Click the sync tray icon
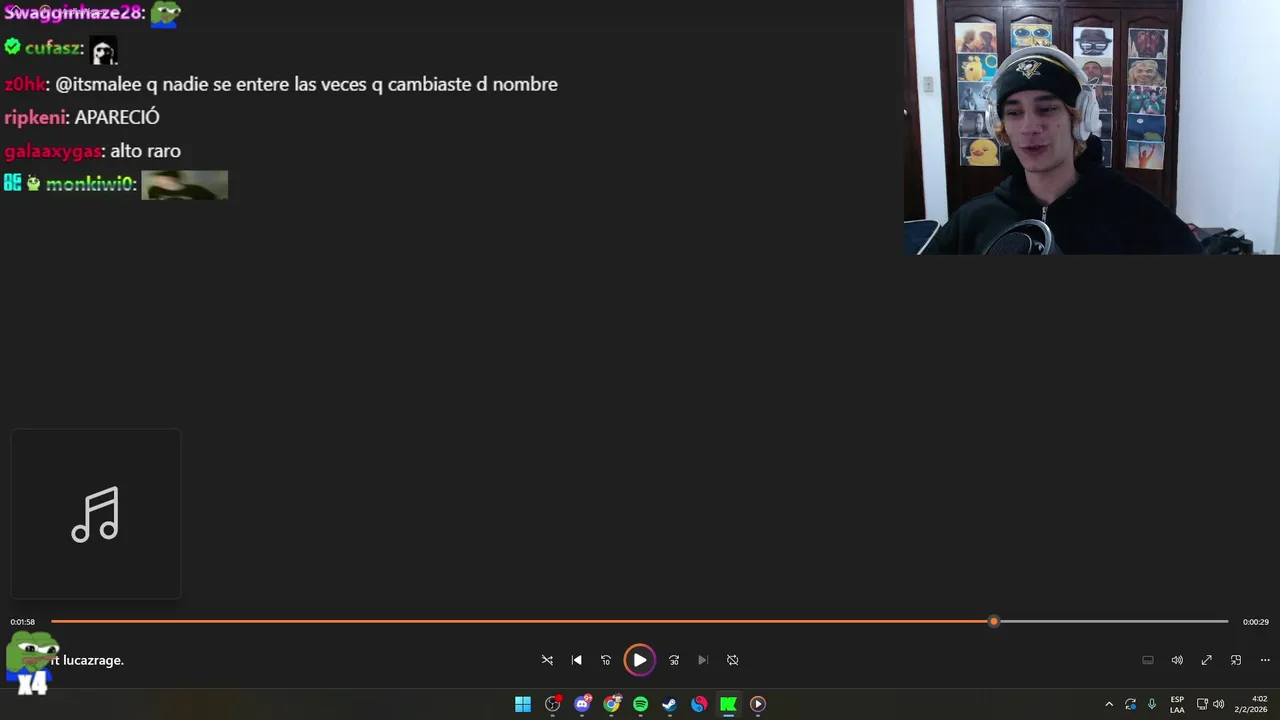This screenshot has height=720, width=1280. (x=1131, y=704)
